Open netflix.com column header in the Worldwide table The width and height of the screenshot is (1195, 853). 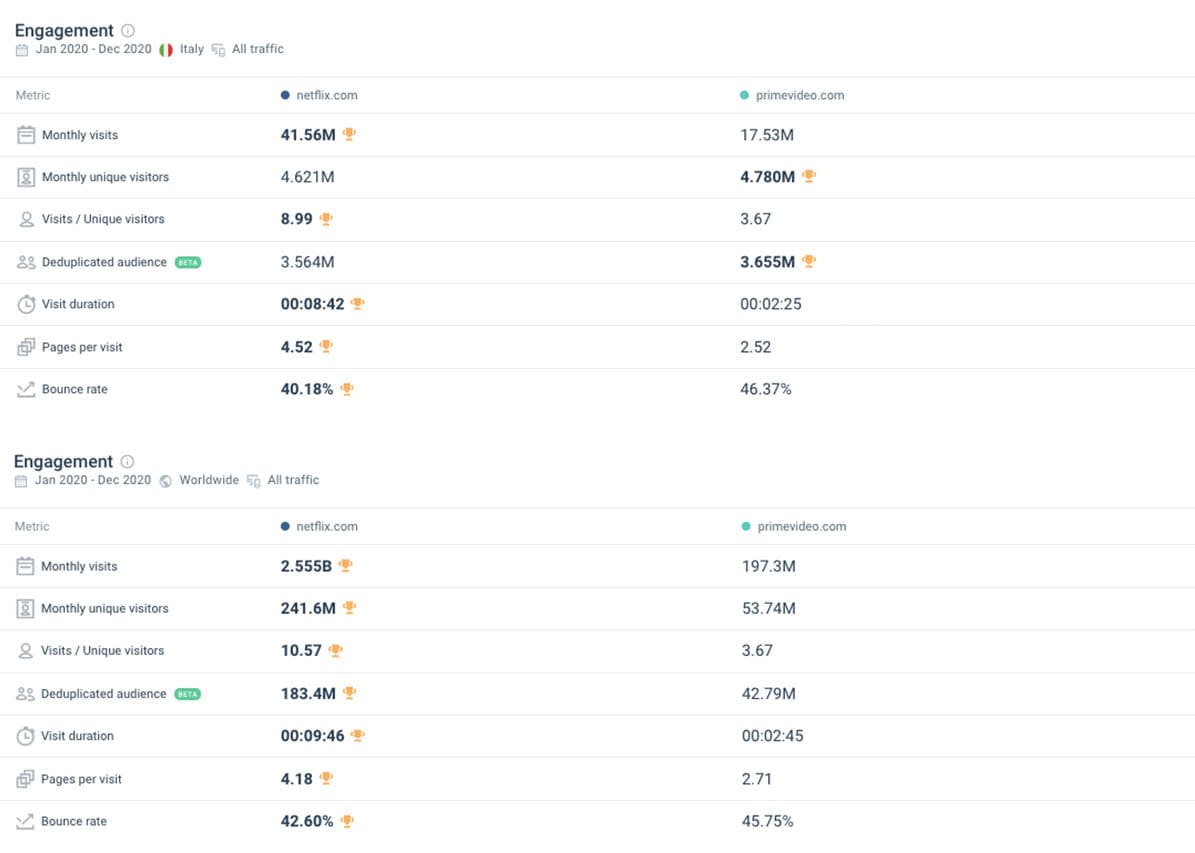point(327,527)
